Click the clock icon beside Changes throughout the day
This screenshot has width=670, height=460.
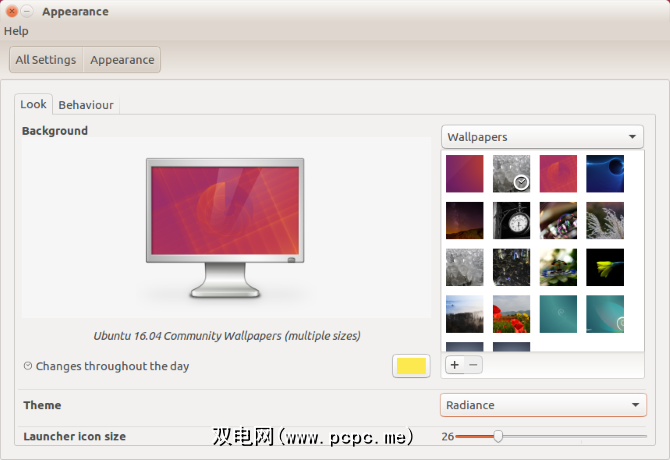pyautogui.click(x=28, y=366)
